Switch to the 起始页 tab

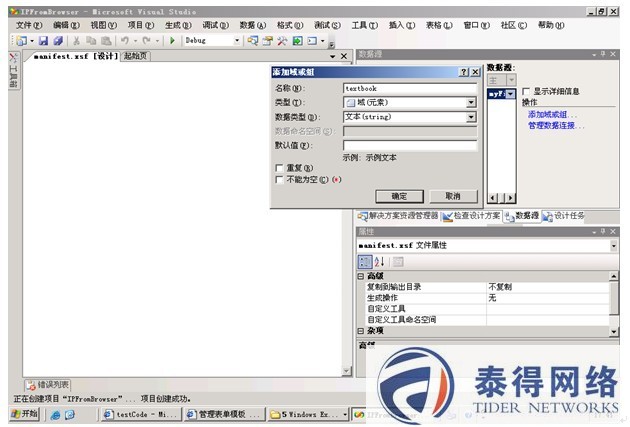point(135,56)
